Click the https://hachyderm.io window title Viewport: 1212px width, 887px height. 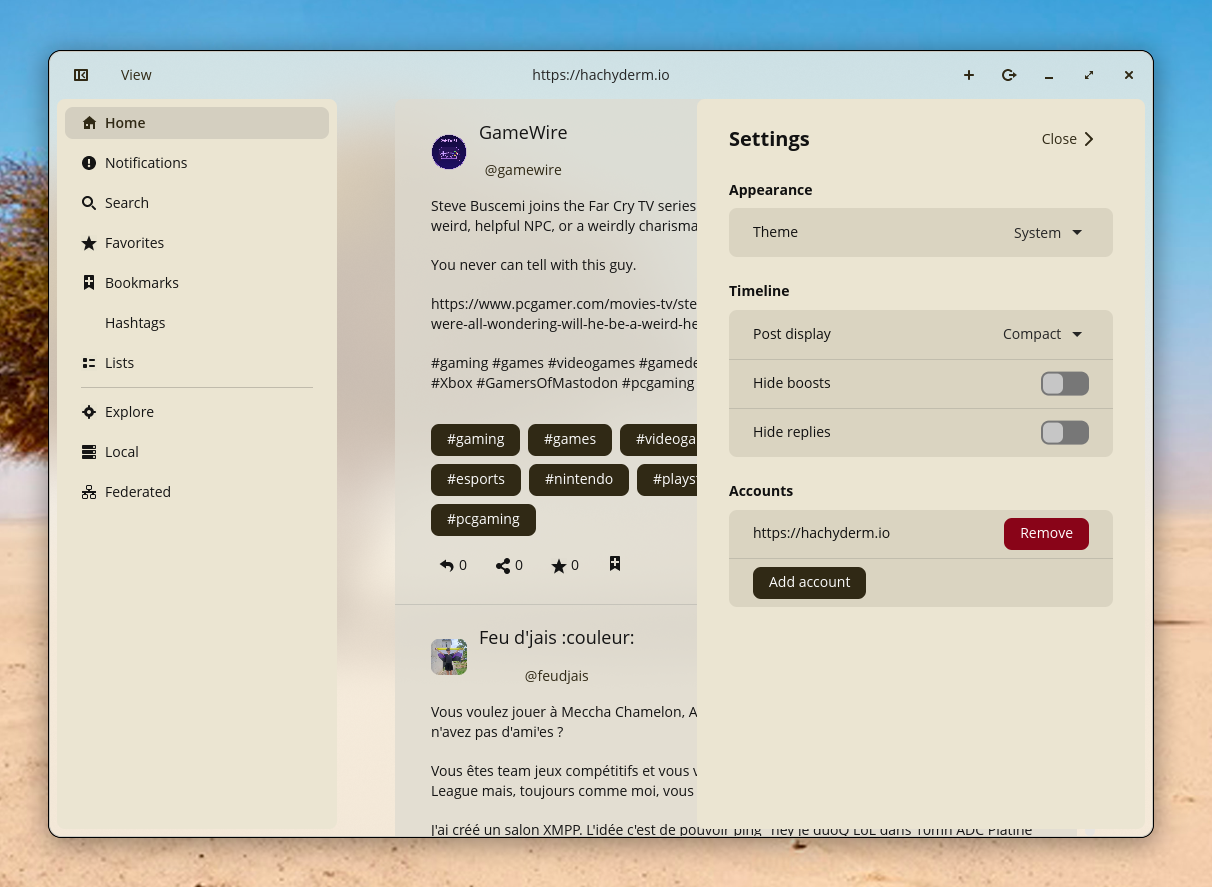(x=601, y=75)
